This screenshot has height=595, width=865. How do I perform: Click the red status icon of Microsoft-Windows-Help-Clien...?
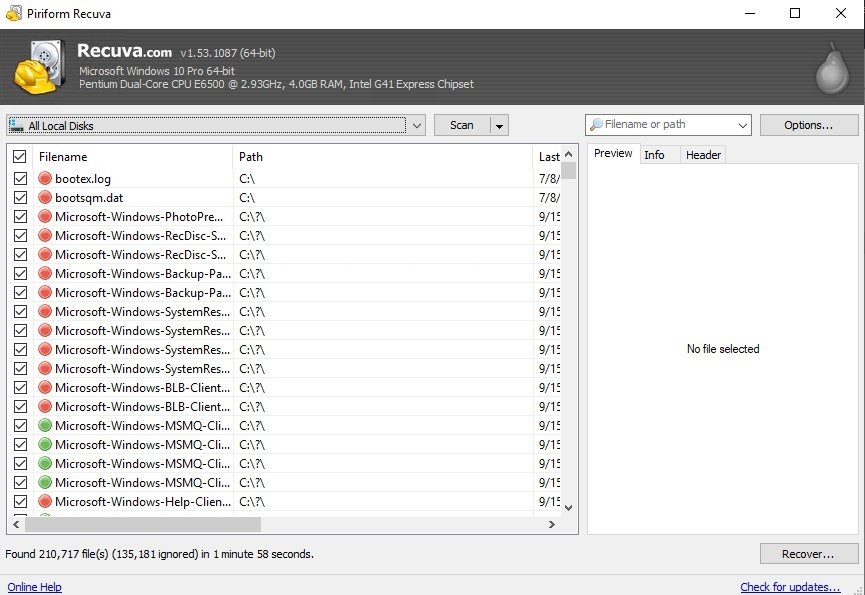45,501
